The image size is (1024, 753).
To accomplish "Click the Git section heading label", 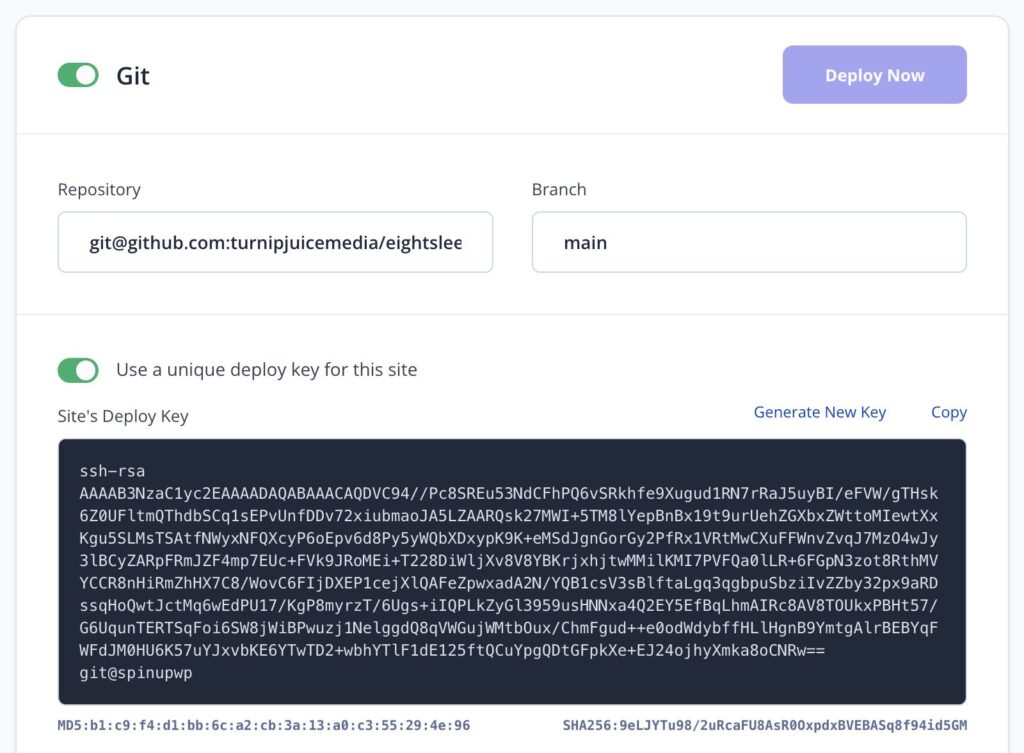I will (133, 75).
